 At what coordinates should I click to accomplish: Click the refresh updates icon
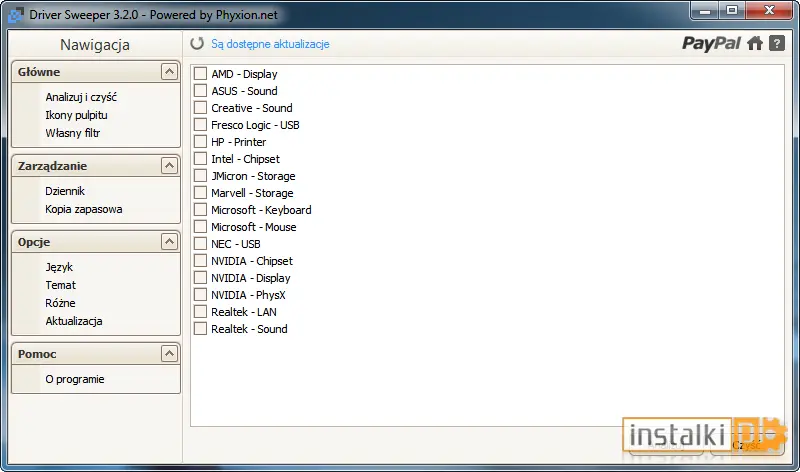(197, 44)
